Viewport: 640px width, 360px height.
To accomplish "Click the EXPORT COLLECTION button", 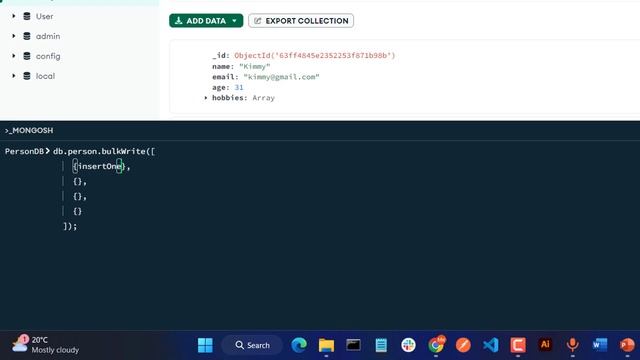I will pyautogui.click(x=301, y=21).
